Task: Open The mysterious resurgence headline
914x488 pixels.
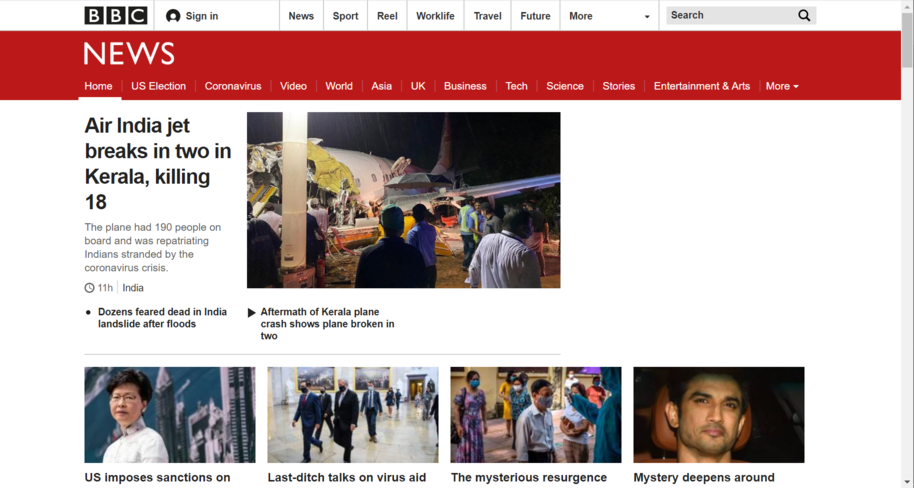Action: pyautogui.click(x=529, y=478)
